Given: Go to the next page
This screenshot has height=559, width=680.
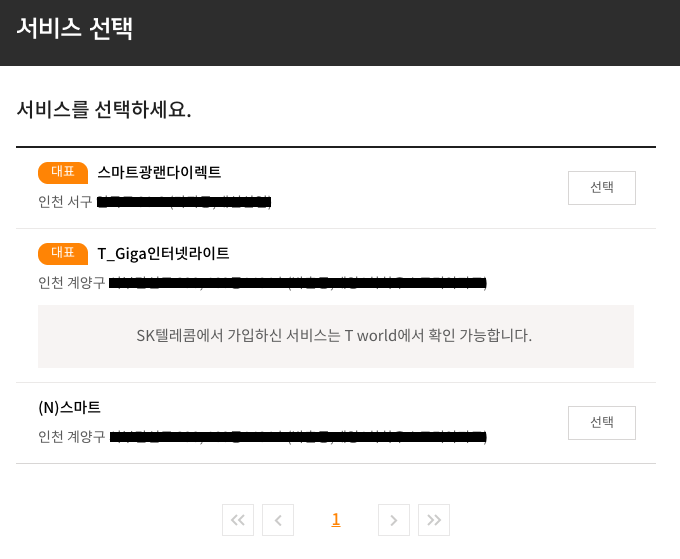Looking at the screenshot, I should tap(394, 520).
